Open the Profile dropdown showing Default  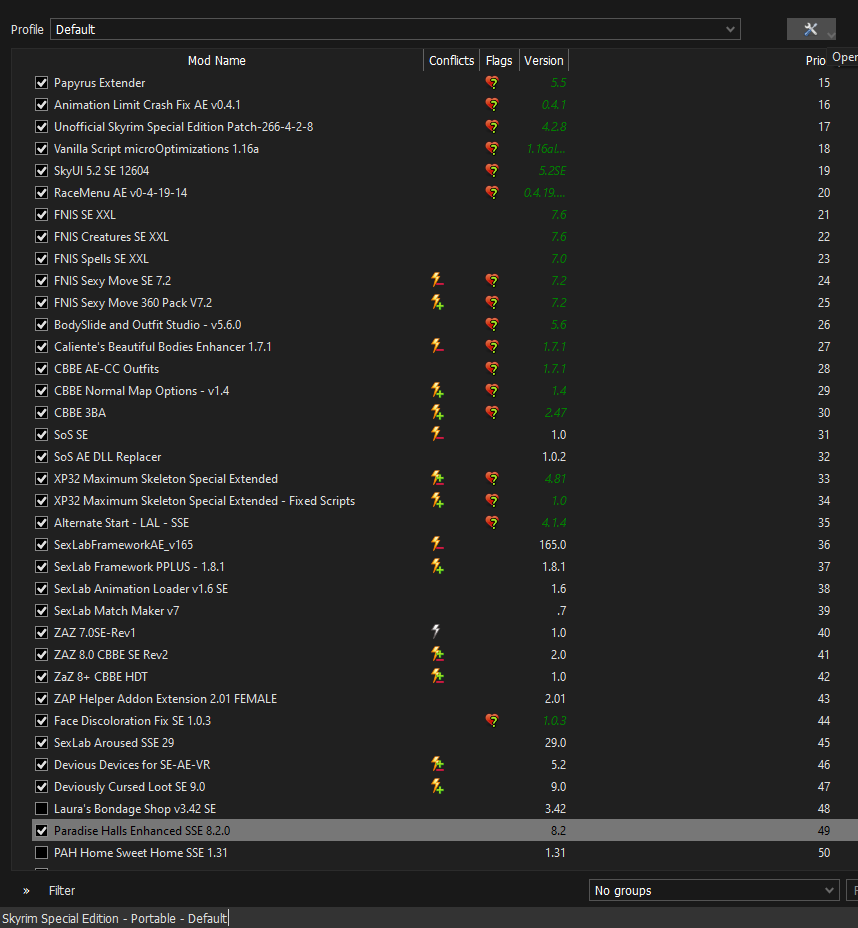(395, 30)
